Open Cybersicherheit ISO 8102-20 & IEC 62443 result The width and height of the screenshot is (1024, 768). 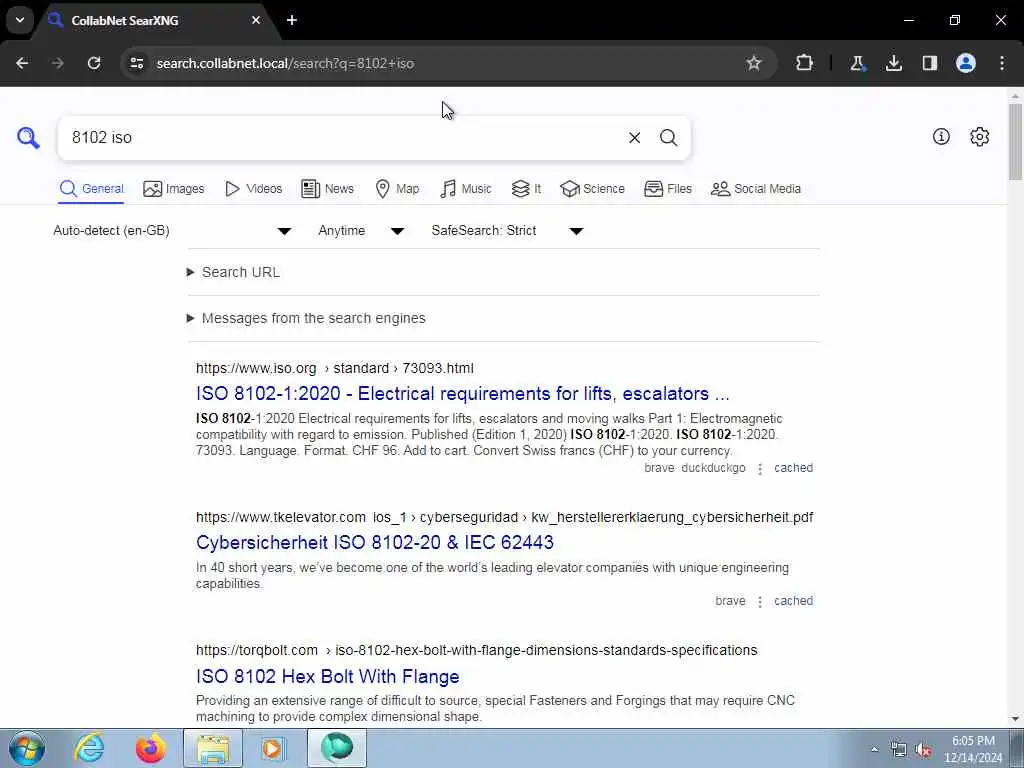[375, 543]
